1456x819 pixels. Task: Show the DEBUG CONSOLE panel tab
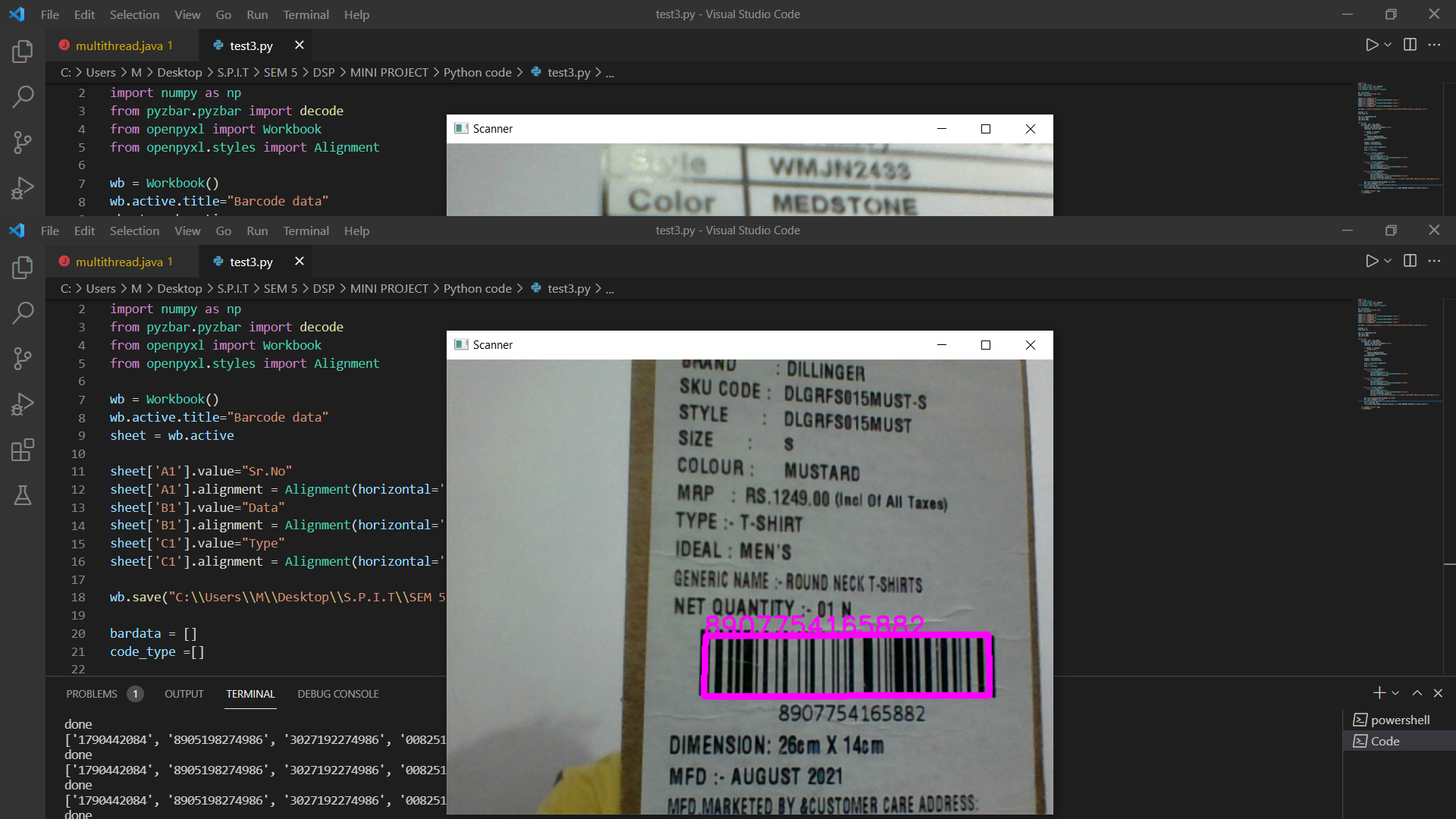tap(338, 694)
